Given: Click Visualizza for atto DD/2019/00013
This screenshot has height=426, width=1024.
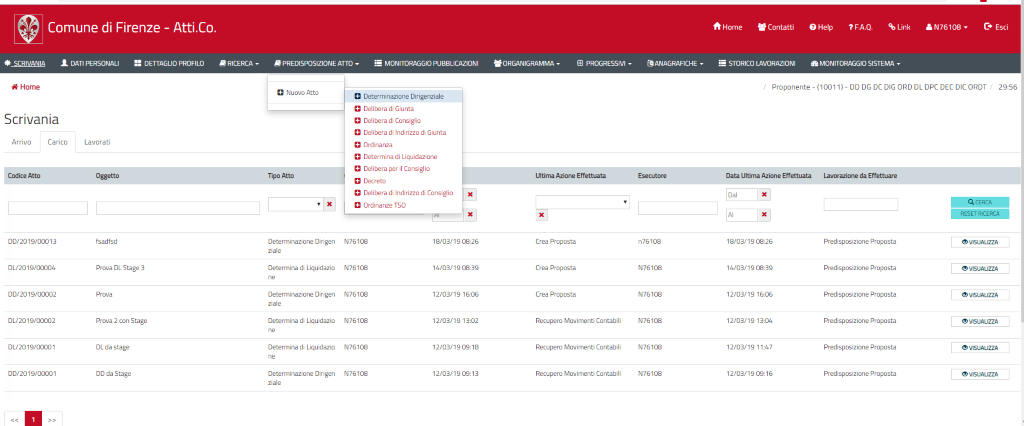Looking at the screenshot, I should pyautogui.click(x=979, y=242).
